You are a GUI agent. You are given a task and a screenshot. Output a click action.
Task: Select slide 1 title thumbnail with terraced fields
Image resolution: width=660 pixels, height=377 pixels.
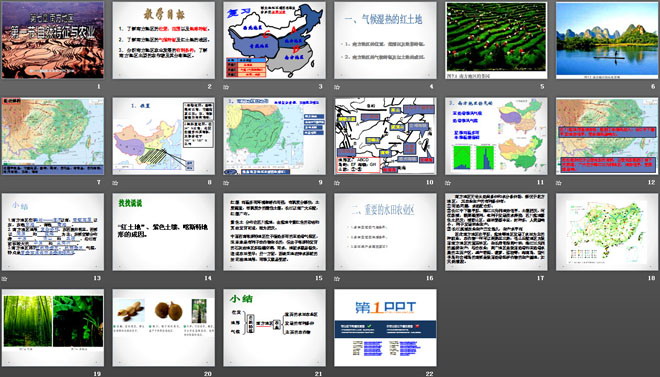(53, 40)
